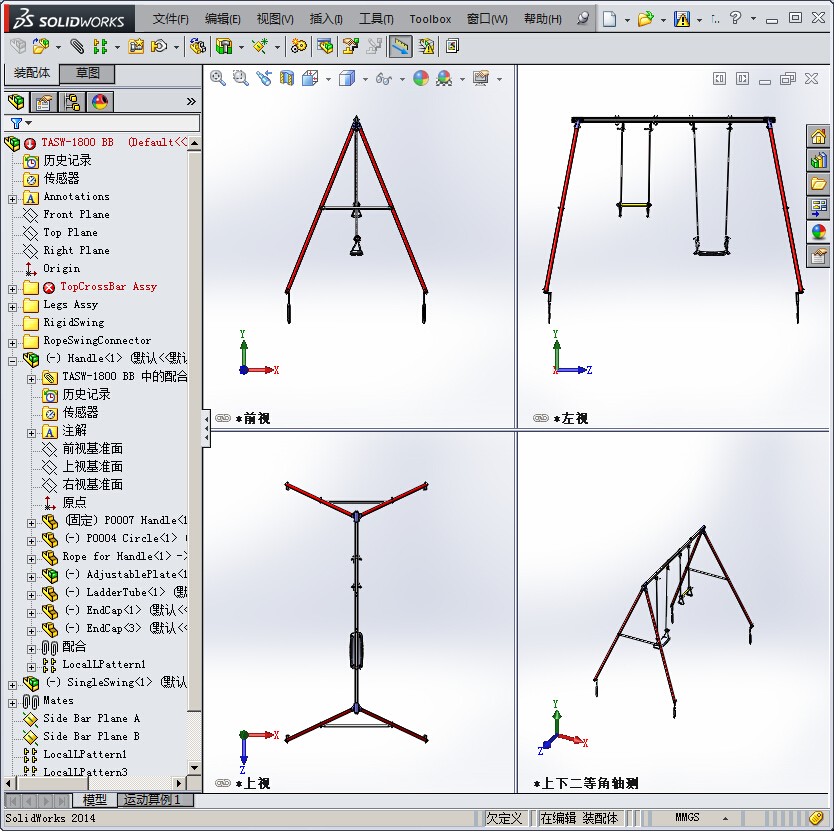Toggle the activated Clearance Verification button

point(400,46)
